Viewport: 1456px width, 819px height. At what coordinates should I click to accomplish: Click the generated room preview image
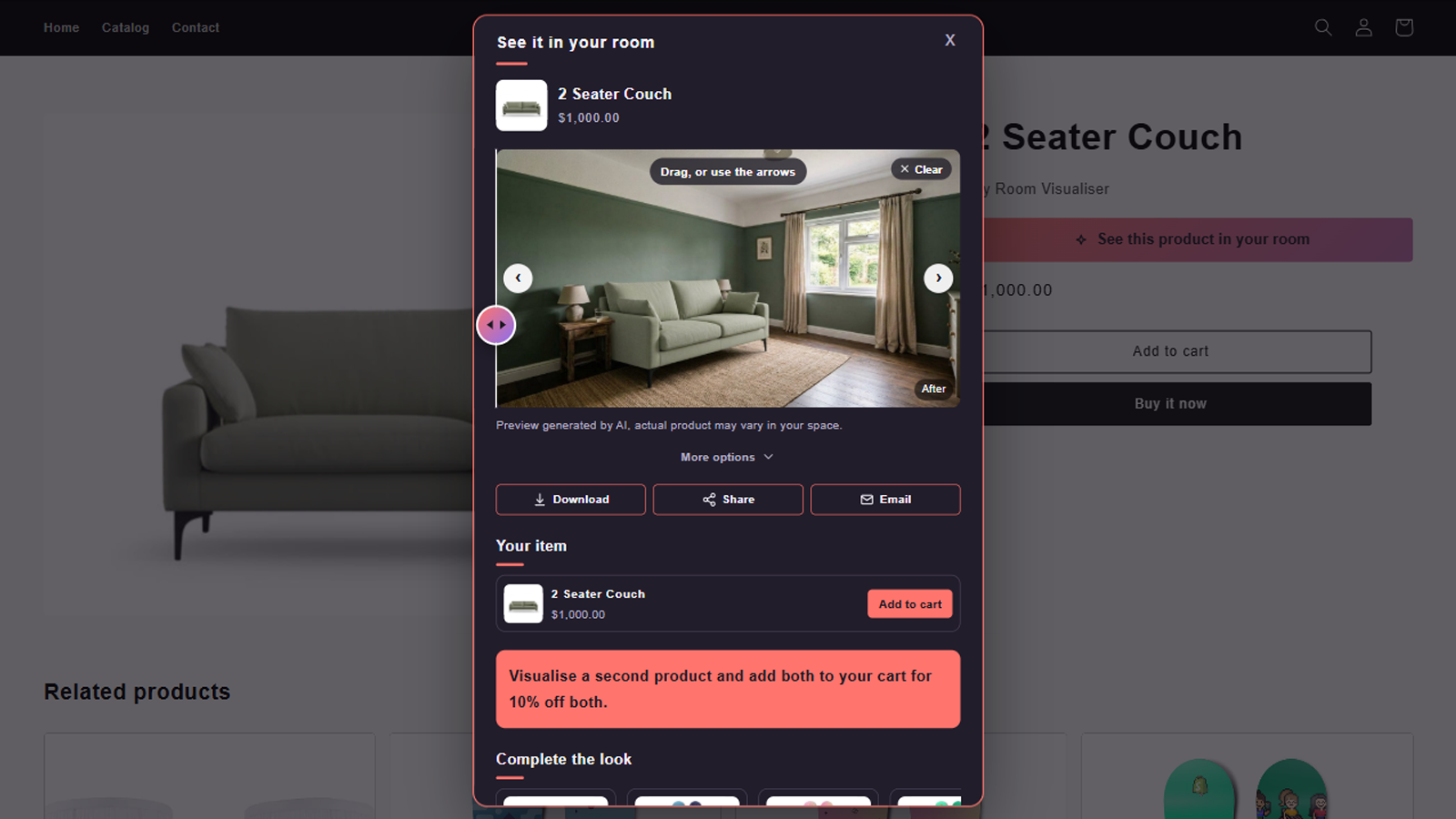click(x=728, y=278)
